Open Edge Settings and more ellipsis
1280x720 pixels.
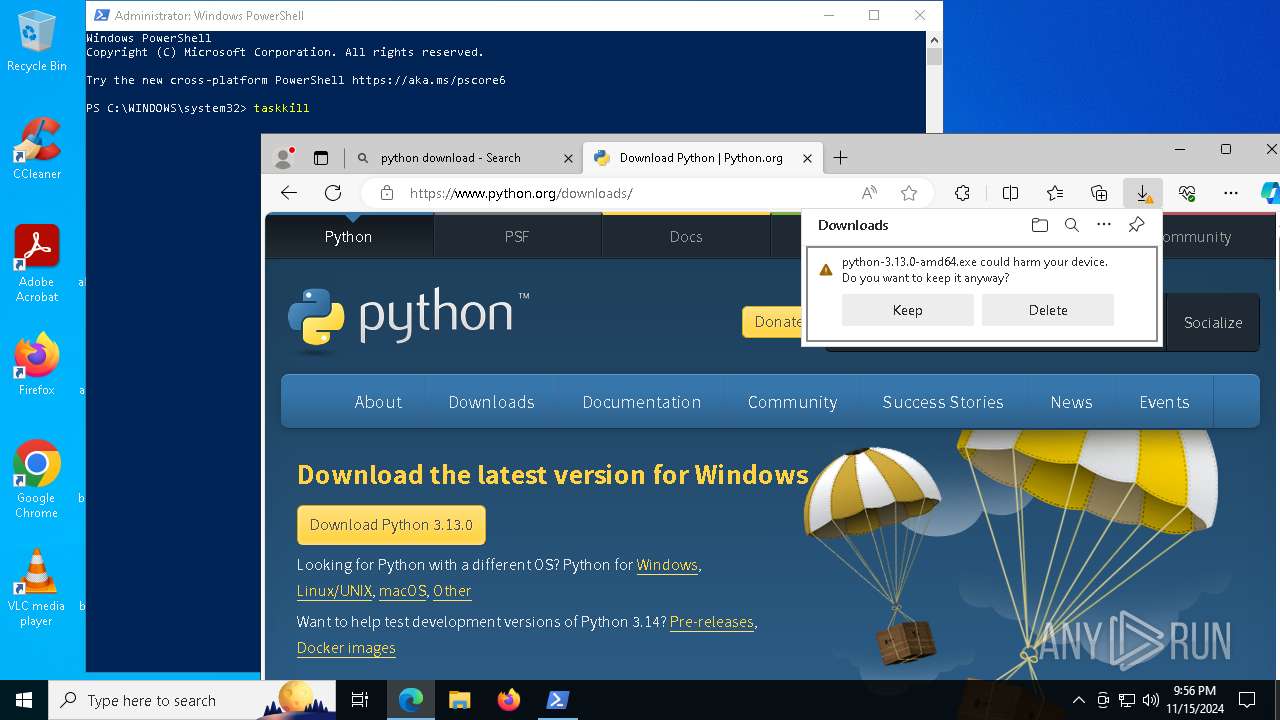click(x=1231, y=193)
